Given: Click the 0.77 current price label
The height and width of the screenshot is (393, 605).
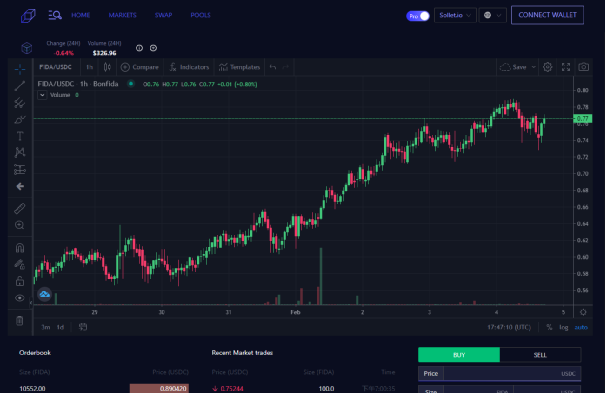Looking at the screenshot, I should pyautogui.click(x=583, y=118).
